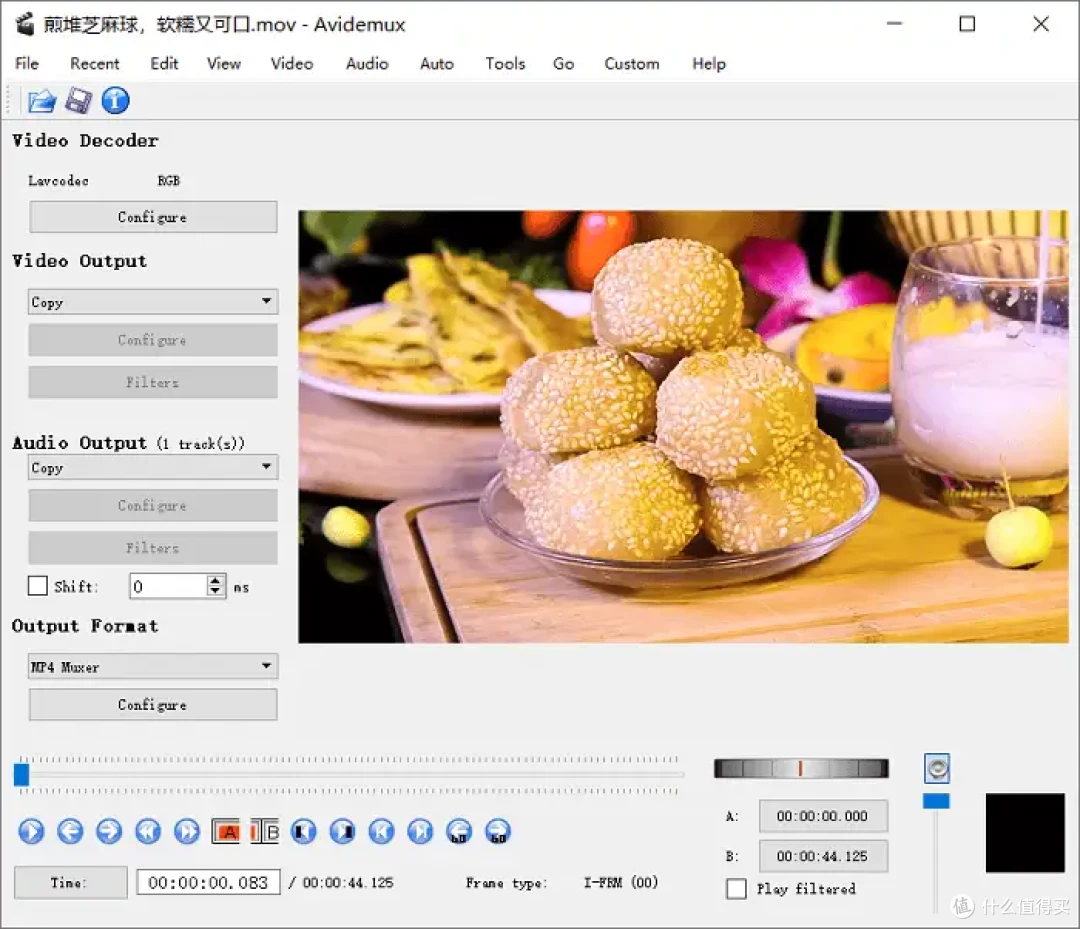
Task: Click the Output Format Configure button
Action: [x=153, y=704]
